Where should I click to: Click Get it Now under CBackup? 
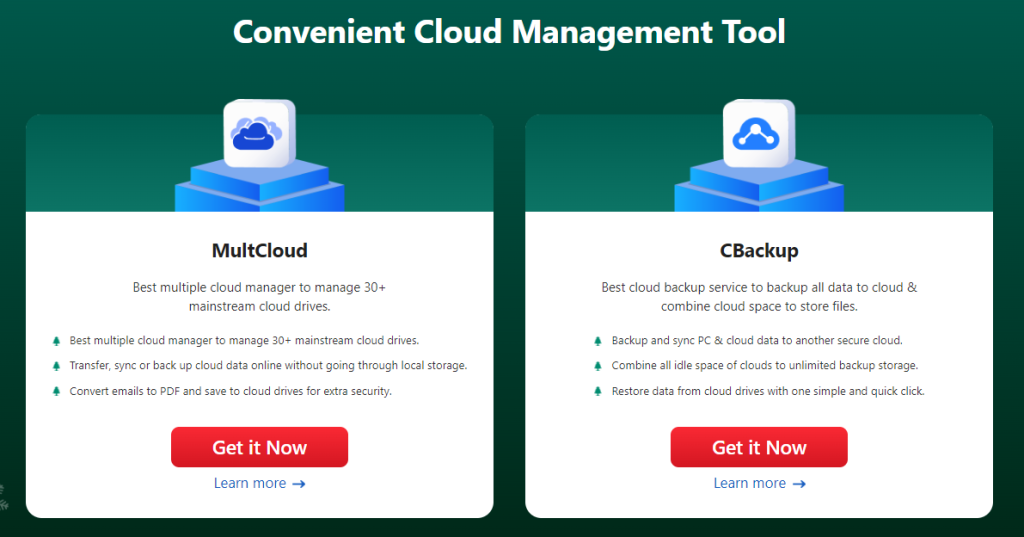(759, 447)
